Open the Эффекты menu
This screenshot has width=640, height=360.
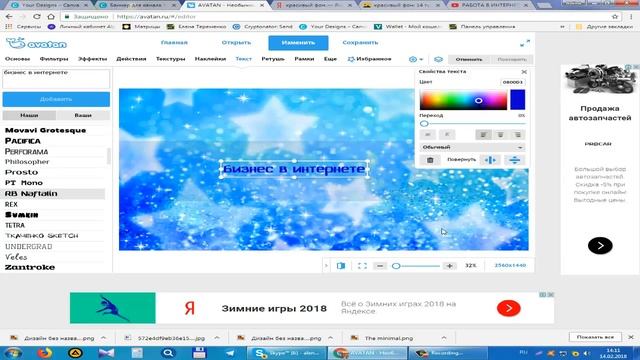pyautogui.click(x=92, y=59)
